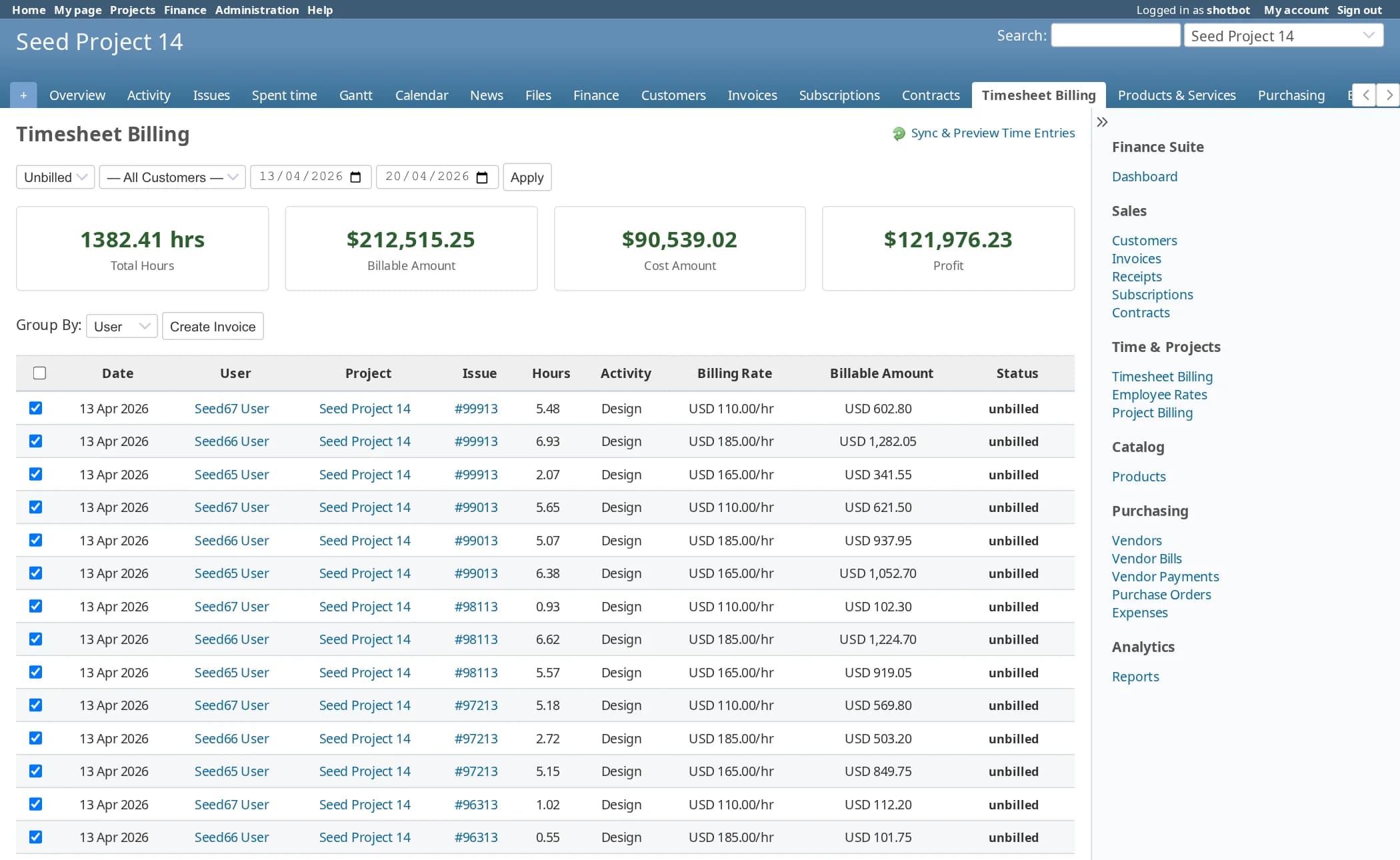Open Sync & Preview Time Entries link
1400x860 pixels.
click(993, 133)
